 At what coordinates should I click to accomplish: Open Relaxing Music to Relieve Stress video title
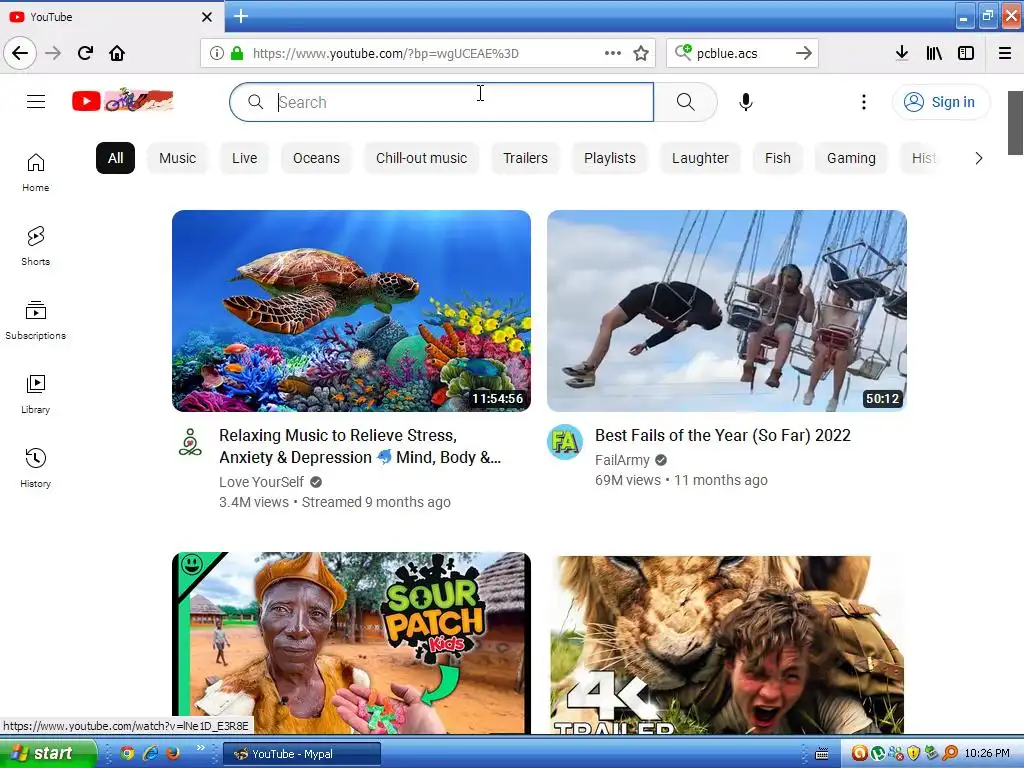coord(360,446)
